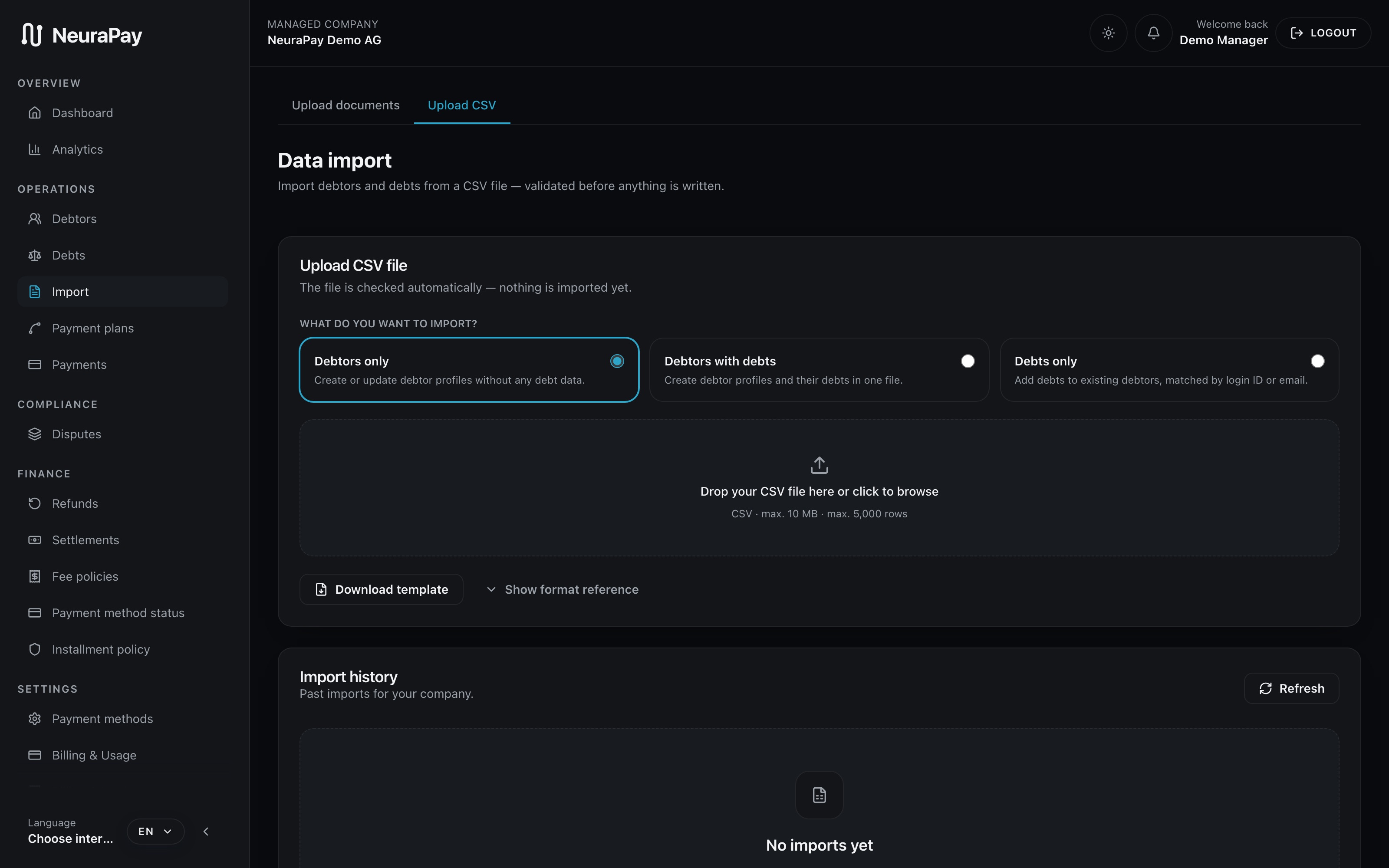Image resolution: width=1389 pixels, height=868 pixels.
Task: Open Payment method status from the sidebar
Action: pos(123,613)
